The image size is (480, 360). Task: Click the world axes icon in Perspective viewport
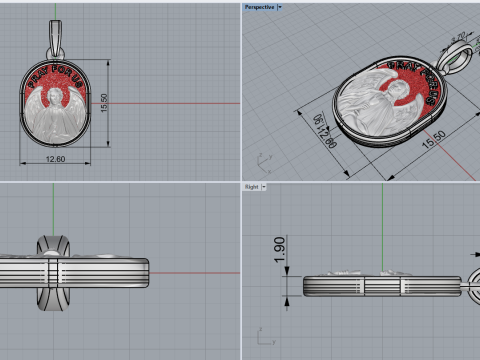(x=265, y=163)
